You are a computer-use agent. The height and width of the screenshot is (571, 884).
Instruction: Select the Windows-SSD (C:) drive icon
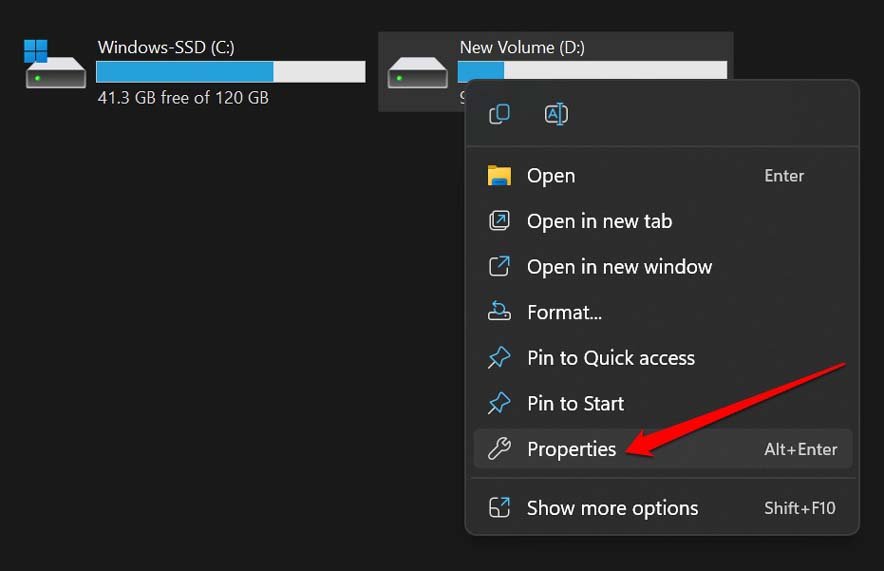55,64
